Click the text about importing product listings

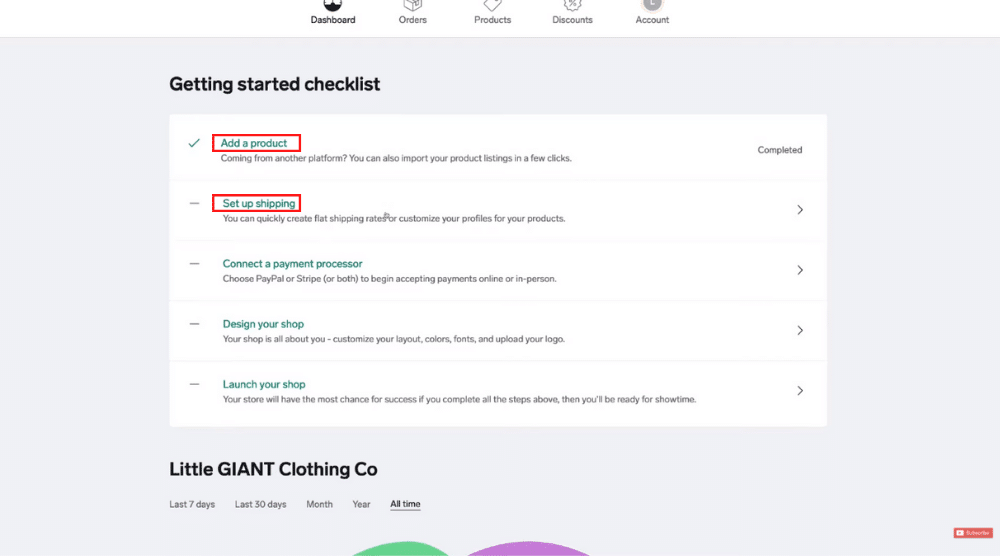point(396,158)
